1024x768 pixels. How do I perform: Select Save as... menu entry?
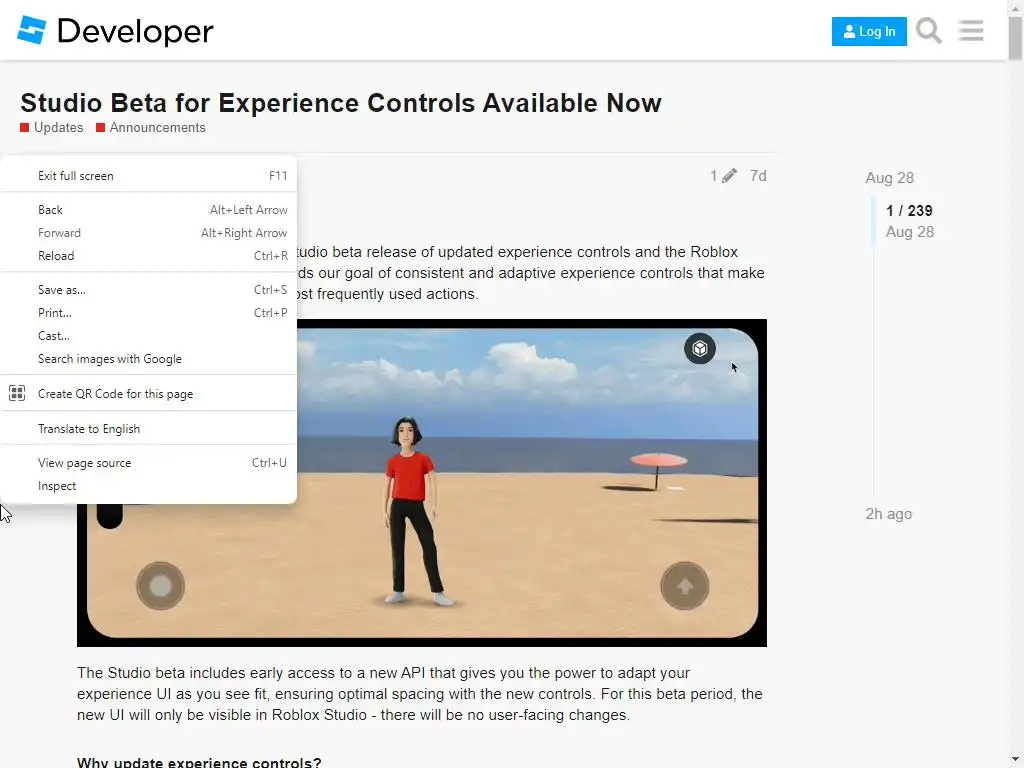(x=148, y=289)
